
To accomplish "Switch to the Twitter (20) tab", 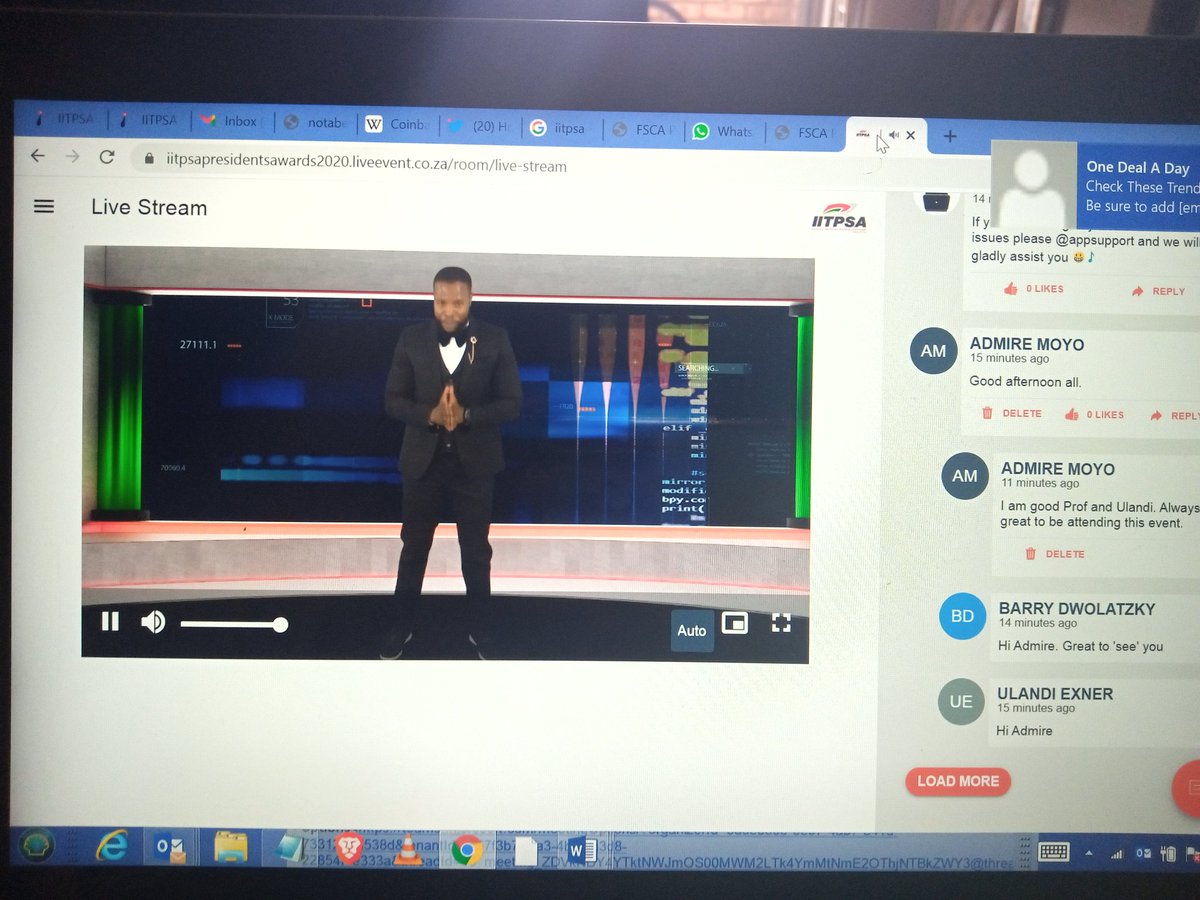I will (479, 126).
